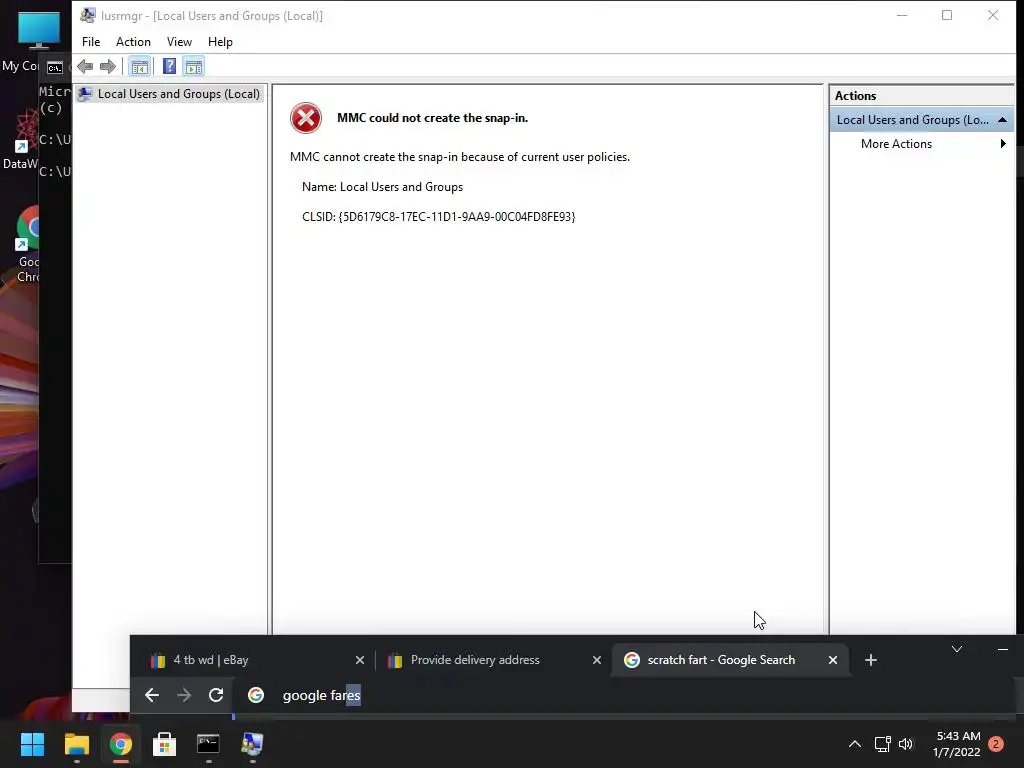Screen dimensions: 1024x768
Task: Close the 'Provide delivery address' tab
Action: pyautogui.click(x=596, y=660)
